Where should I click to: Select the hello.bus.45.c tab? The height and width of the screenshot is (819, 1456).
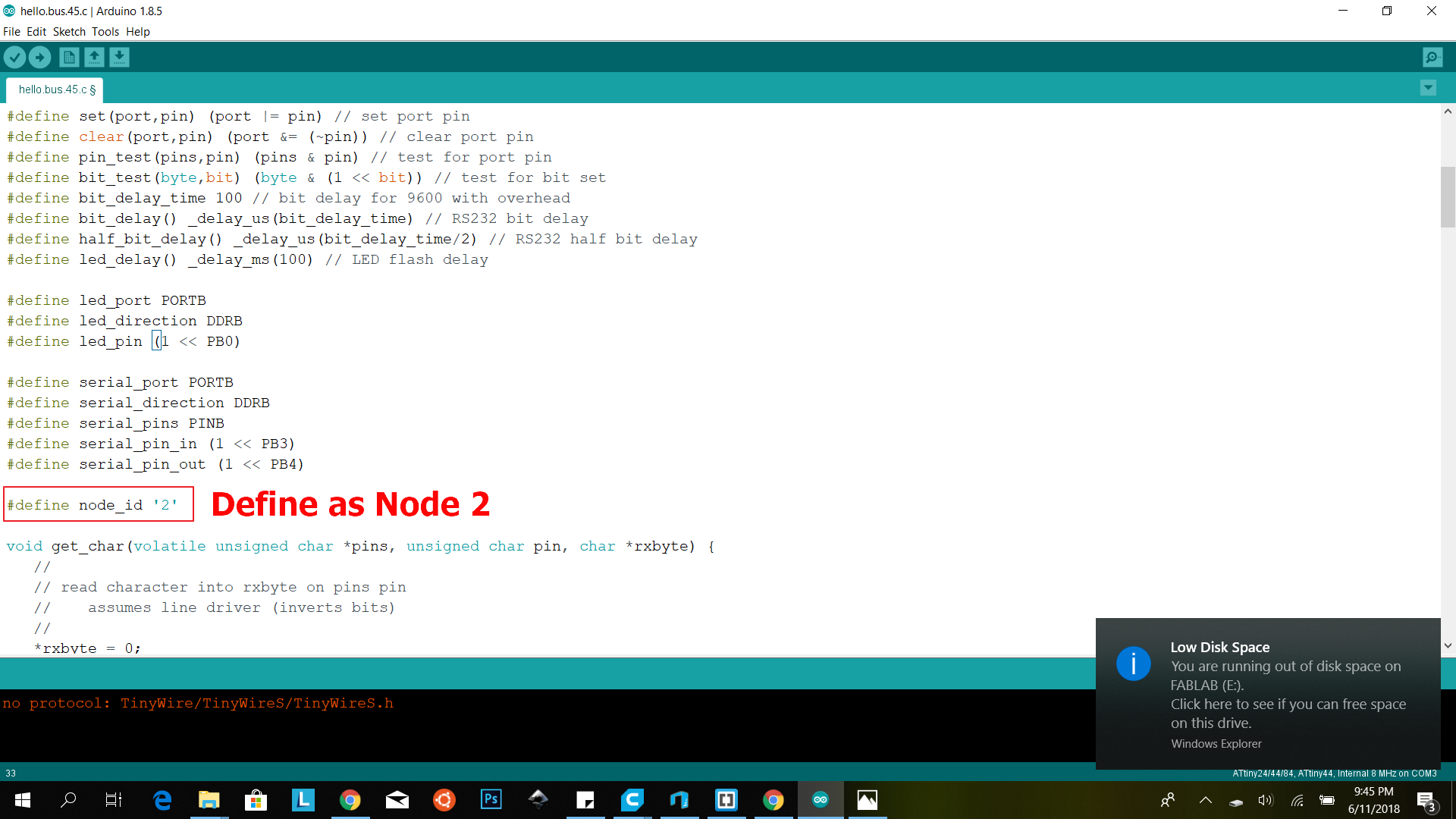click(55, 89)
